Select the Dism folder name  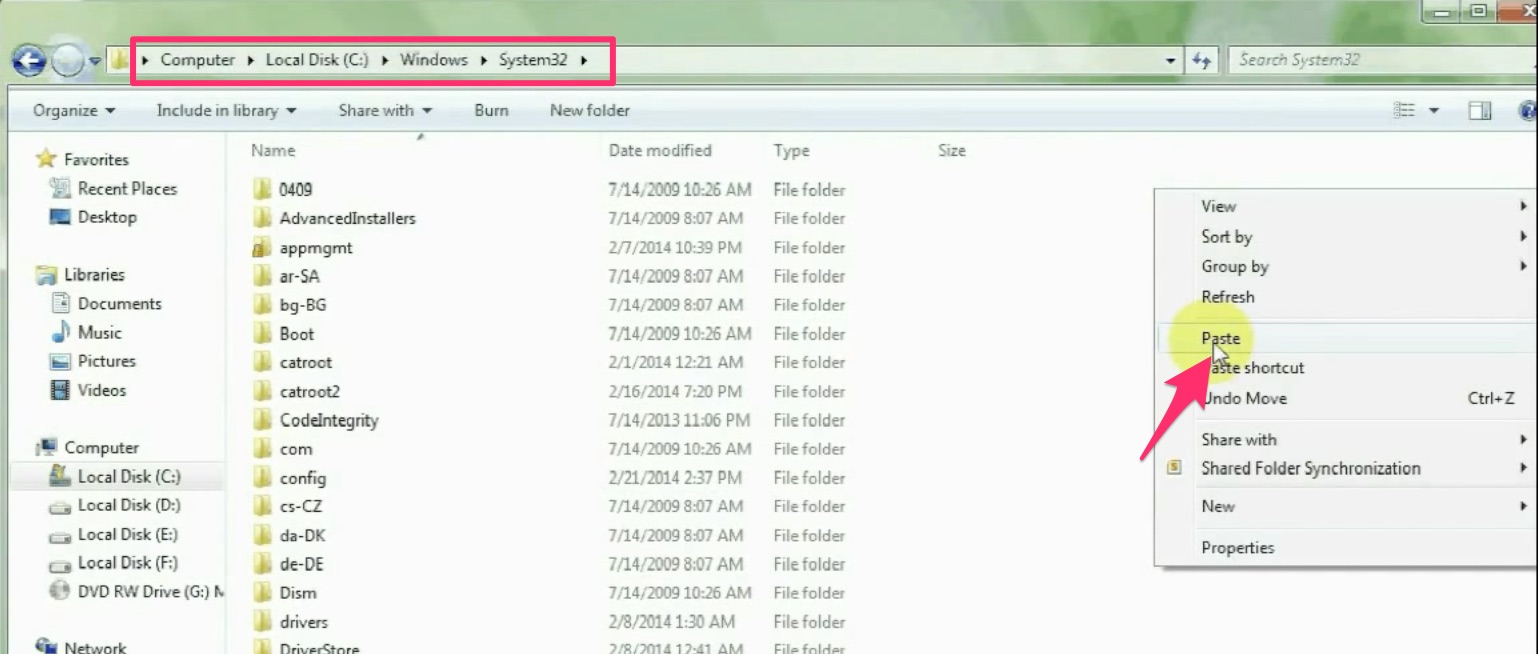[298, 593]
